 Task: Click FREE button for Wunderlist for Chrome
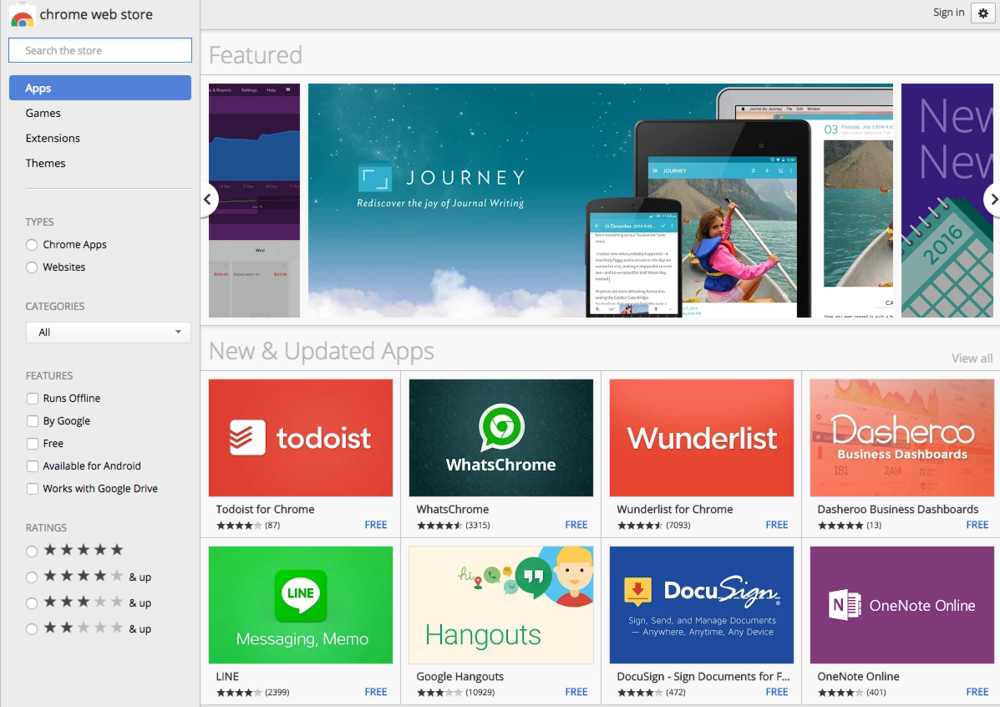pyautogui.click(x=777, y=525)
